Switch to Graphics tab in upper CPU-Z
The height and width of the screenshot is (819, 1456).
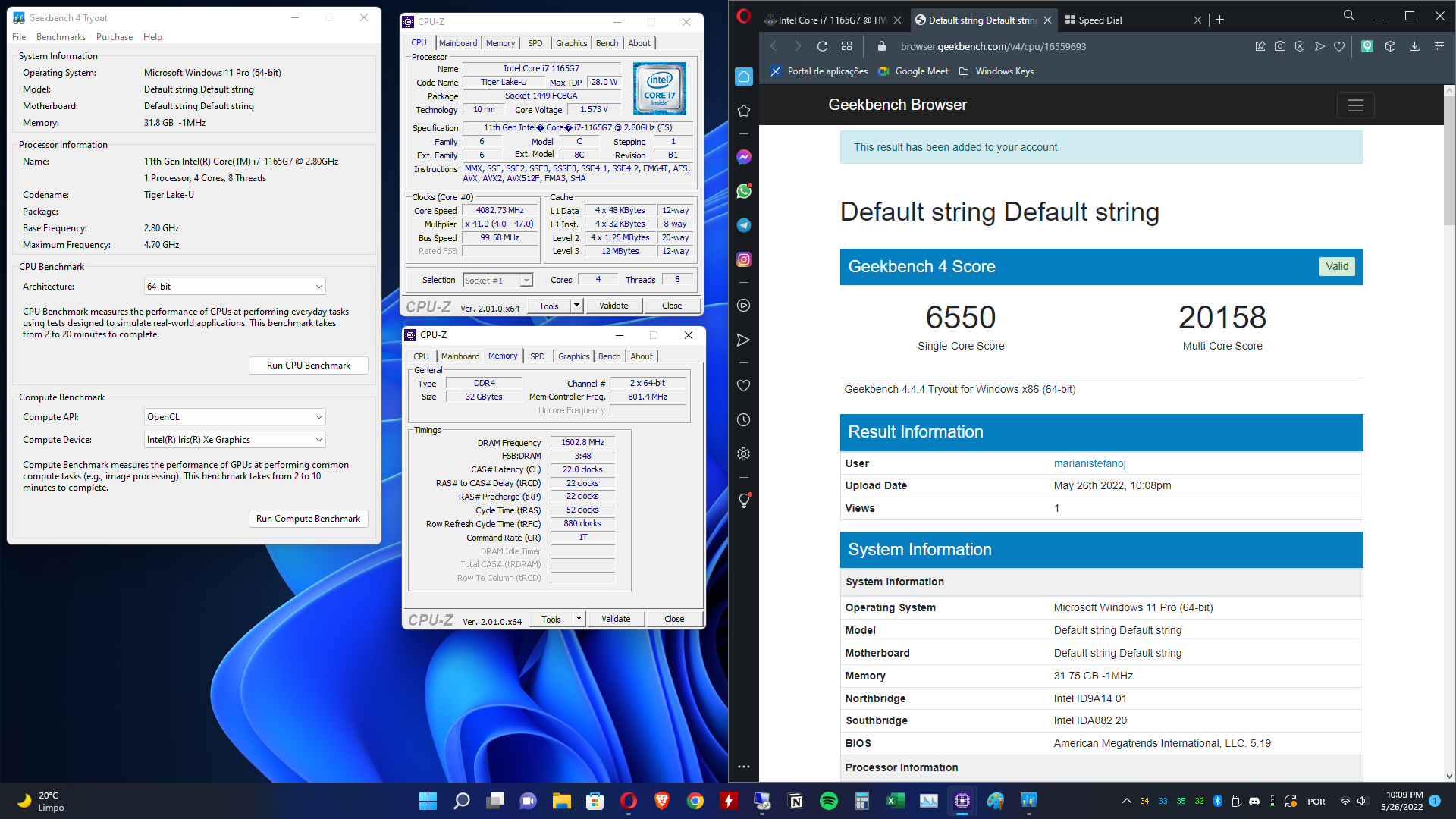[571, 43]
